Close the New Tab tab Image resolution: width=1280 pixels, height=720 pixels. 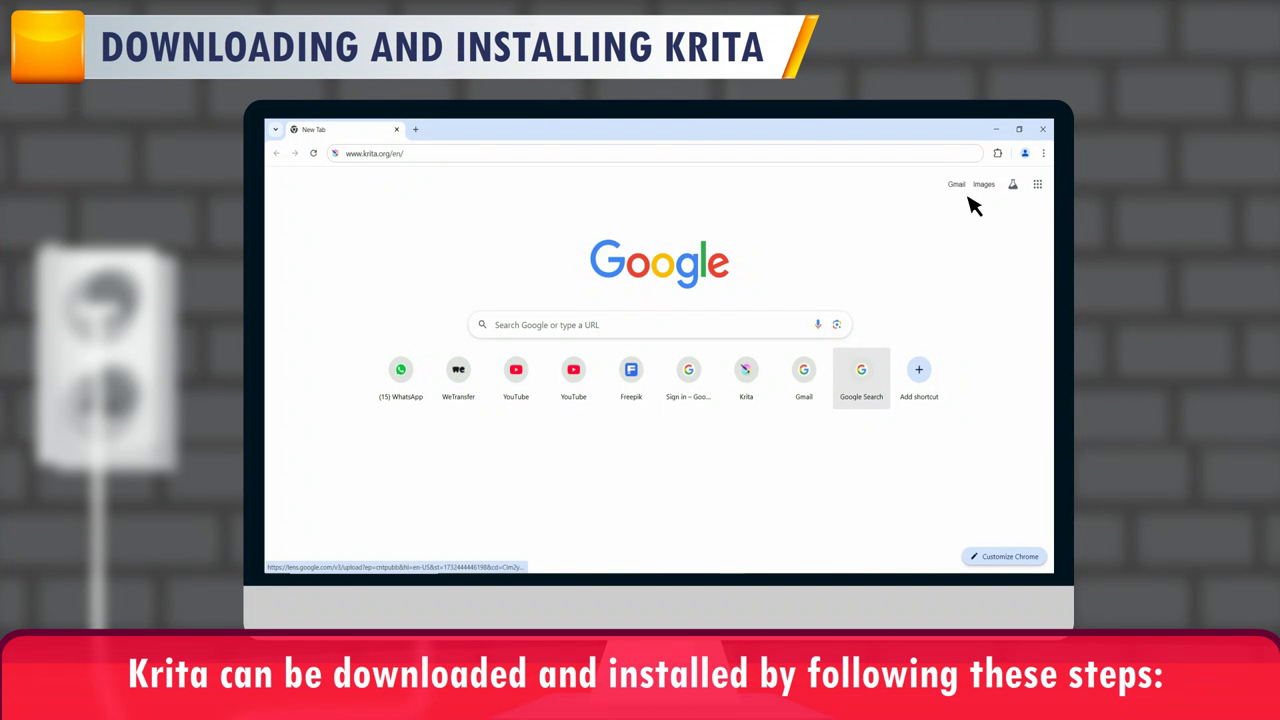point(397,129)
